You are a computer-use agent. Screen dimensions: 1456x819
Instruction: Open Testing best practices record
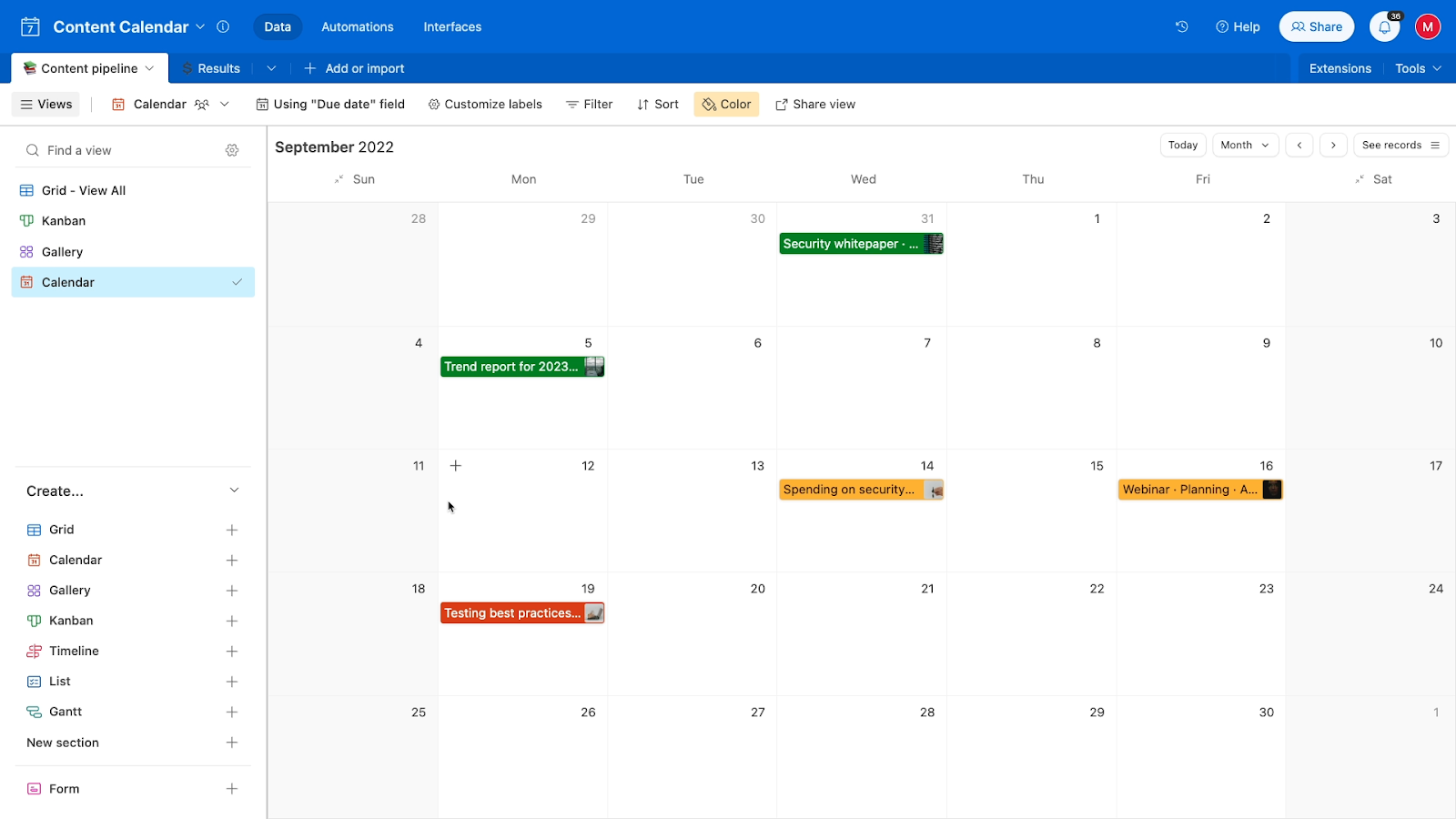[522, 613]
